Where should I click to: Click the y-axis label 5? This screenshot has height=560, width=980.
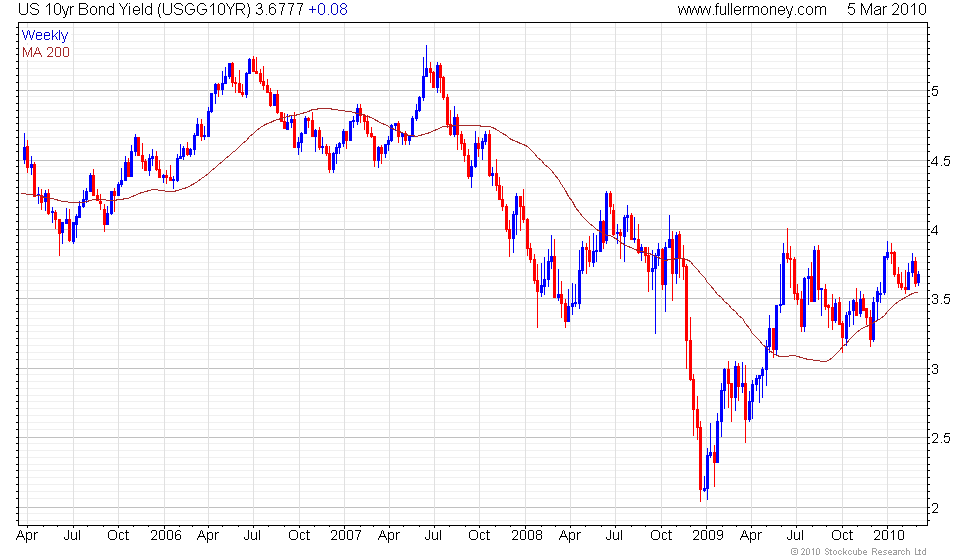(x=935, y=91)
